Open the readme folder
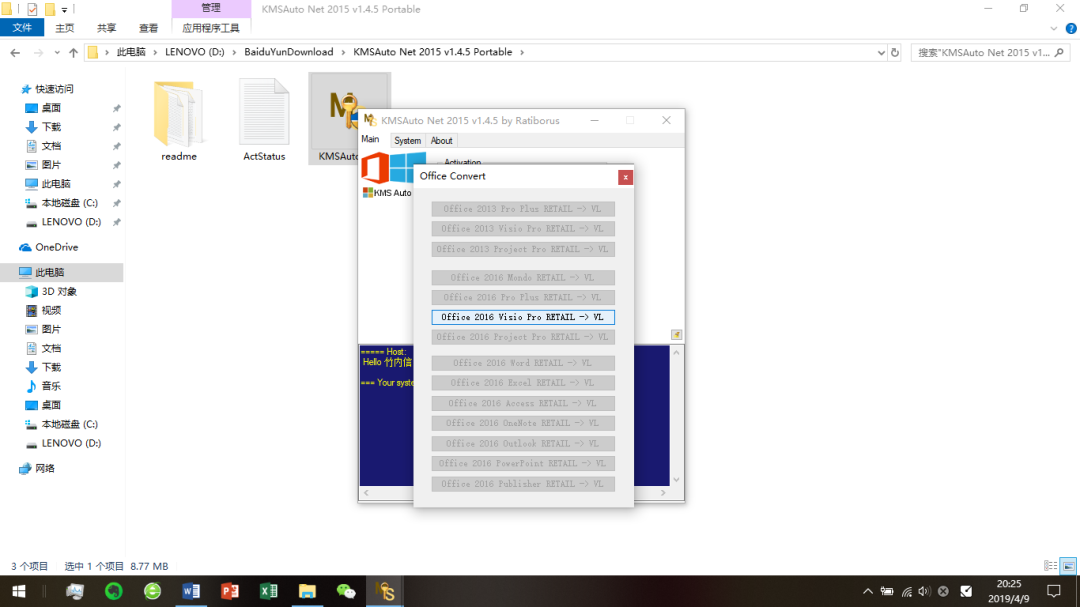Image resolution: width=1080 pixels, height=607 pixels. 179,121
